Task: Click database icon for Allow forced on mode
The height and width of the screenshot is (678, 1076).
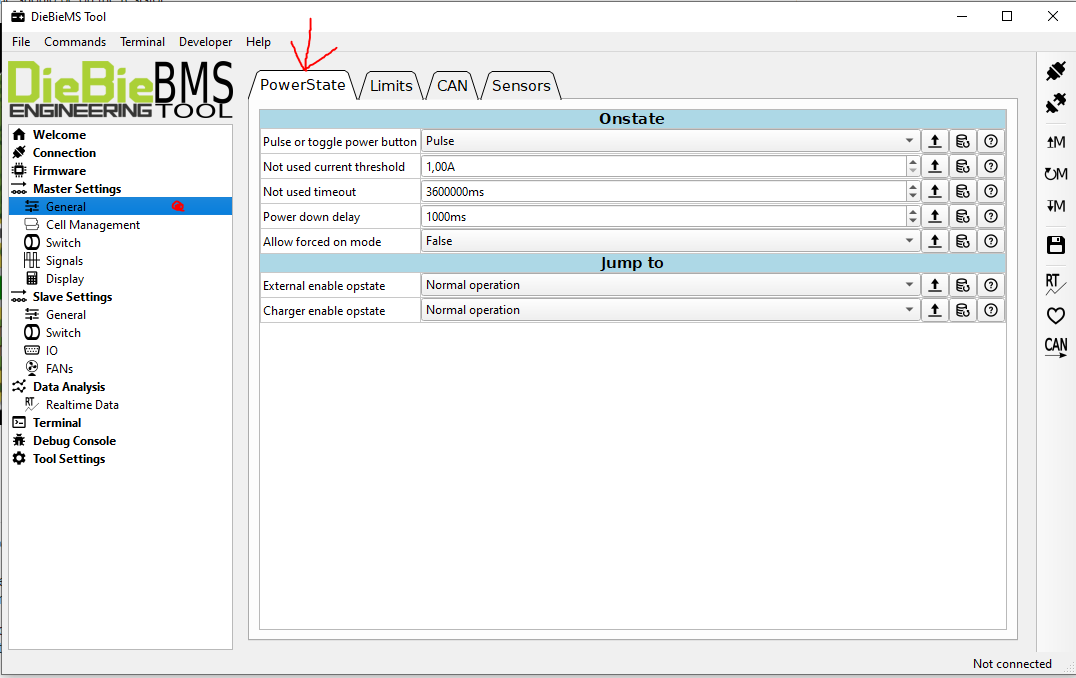Action: 962,241
